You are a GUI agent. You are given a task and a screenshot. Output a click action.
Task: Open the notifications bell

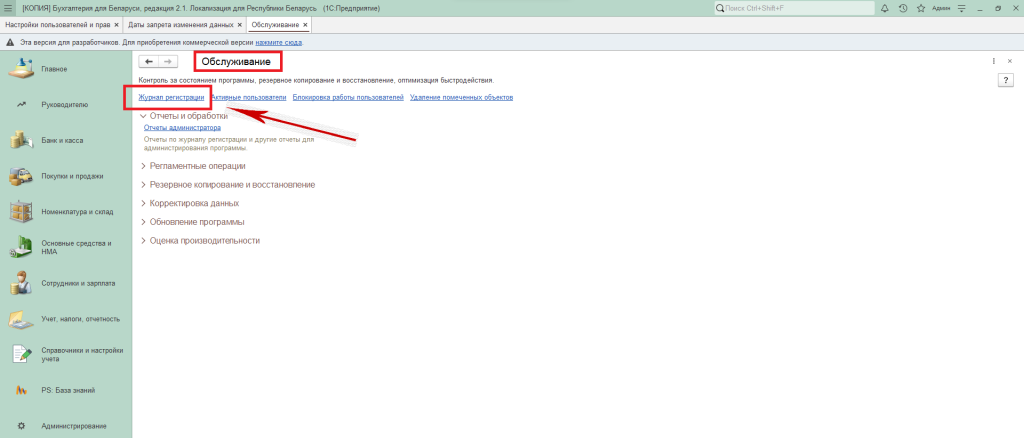(884, 8)
